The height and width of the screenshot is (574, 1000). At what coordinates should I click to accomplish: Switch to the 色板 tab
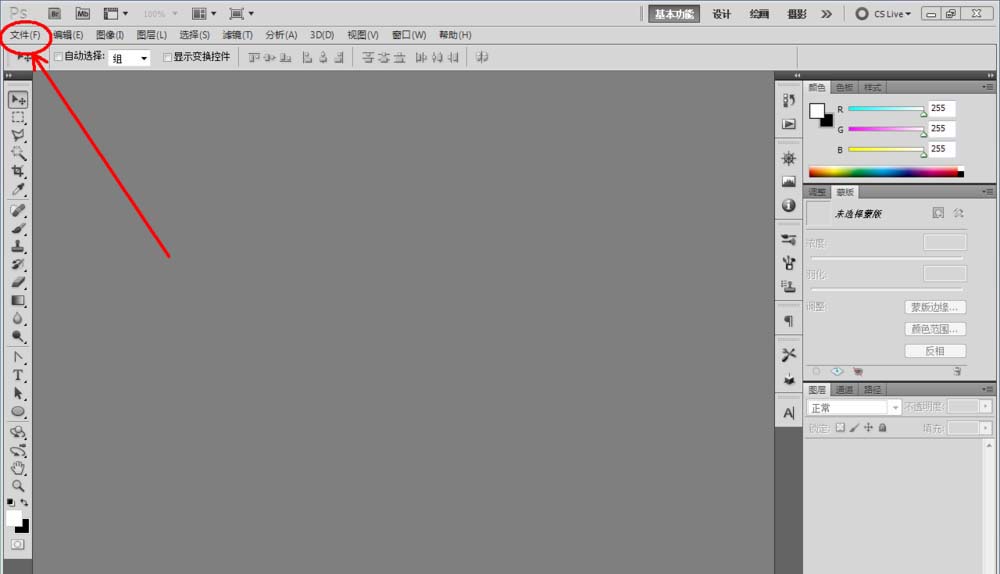[x=844, y=87]
